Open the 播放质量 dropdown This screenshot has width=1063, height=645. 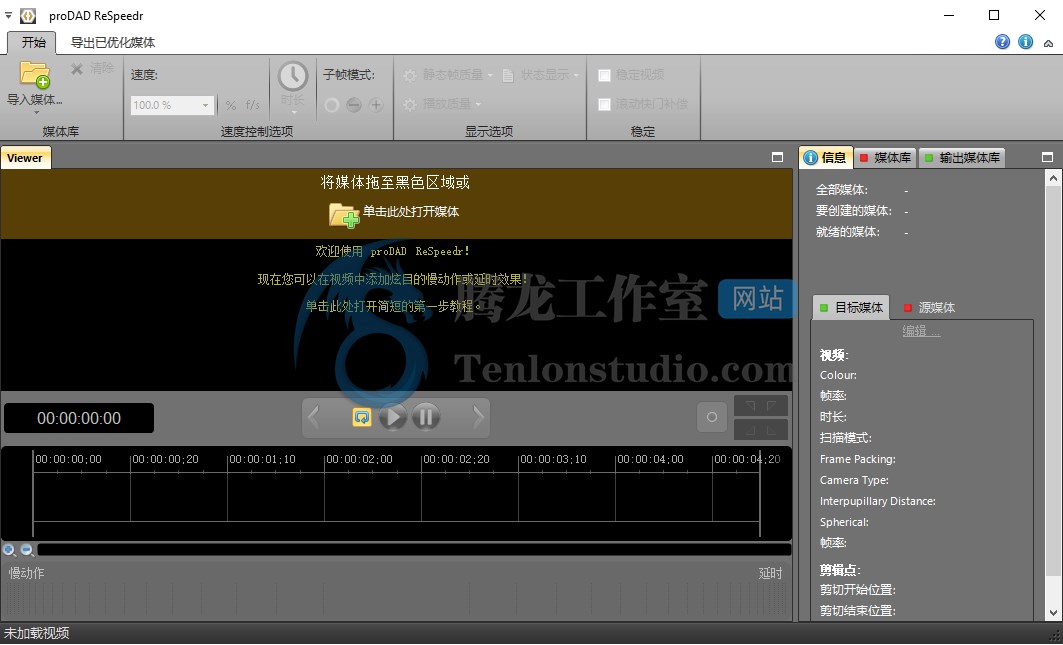click(442, 104)
